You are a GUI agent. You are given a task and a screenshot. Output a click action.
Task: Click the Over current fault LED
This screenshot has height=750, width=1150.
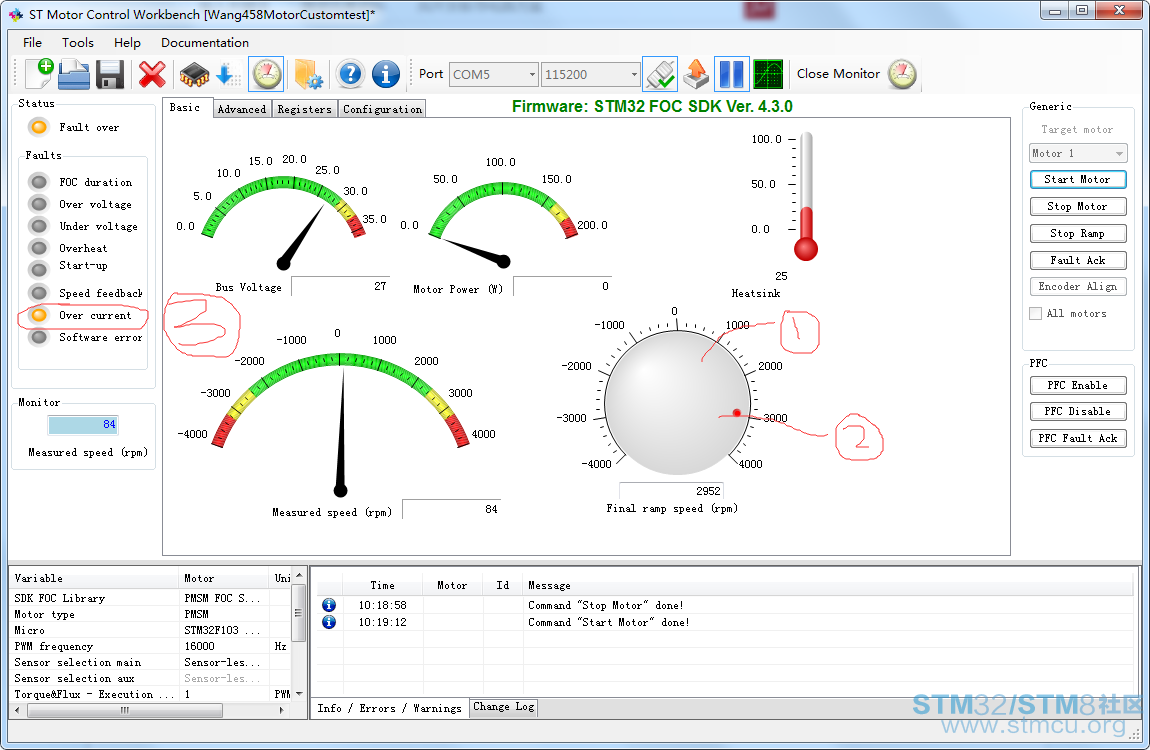pos(39,315)
